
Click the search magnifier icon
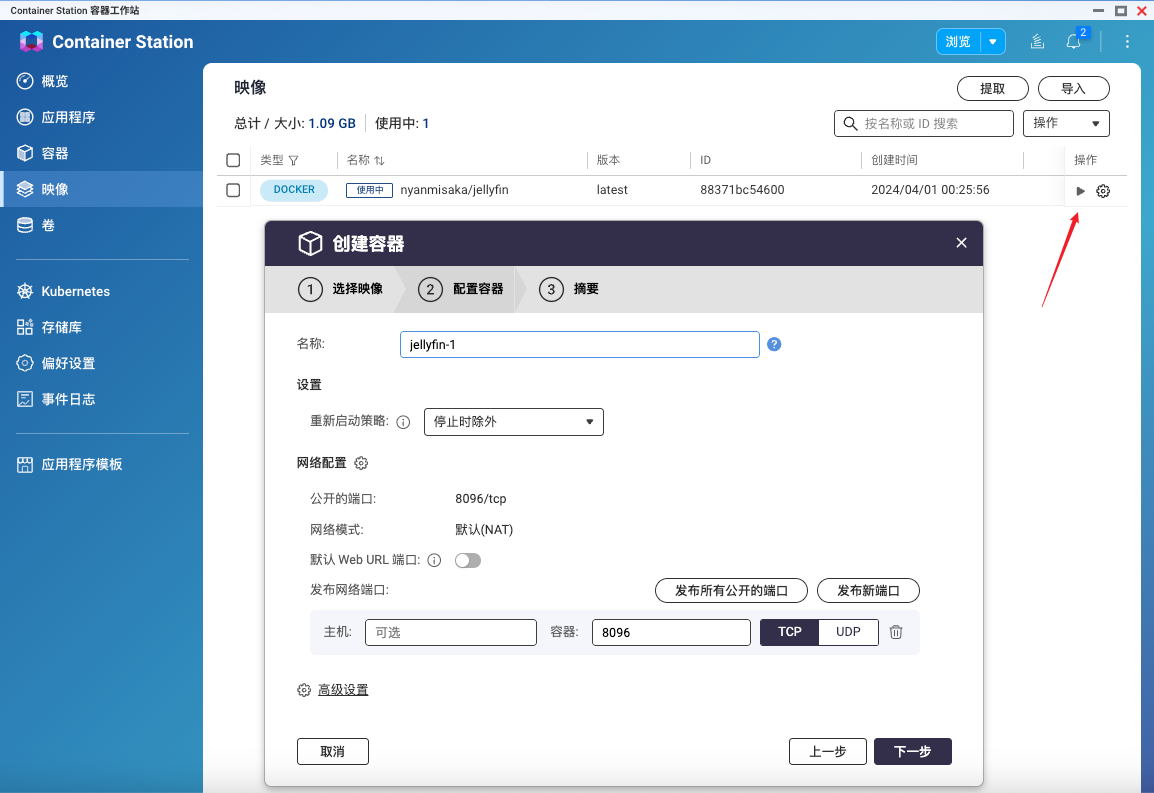click(x=850, y=124)
